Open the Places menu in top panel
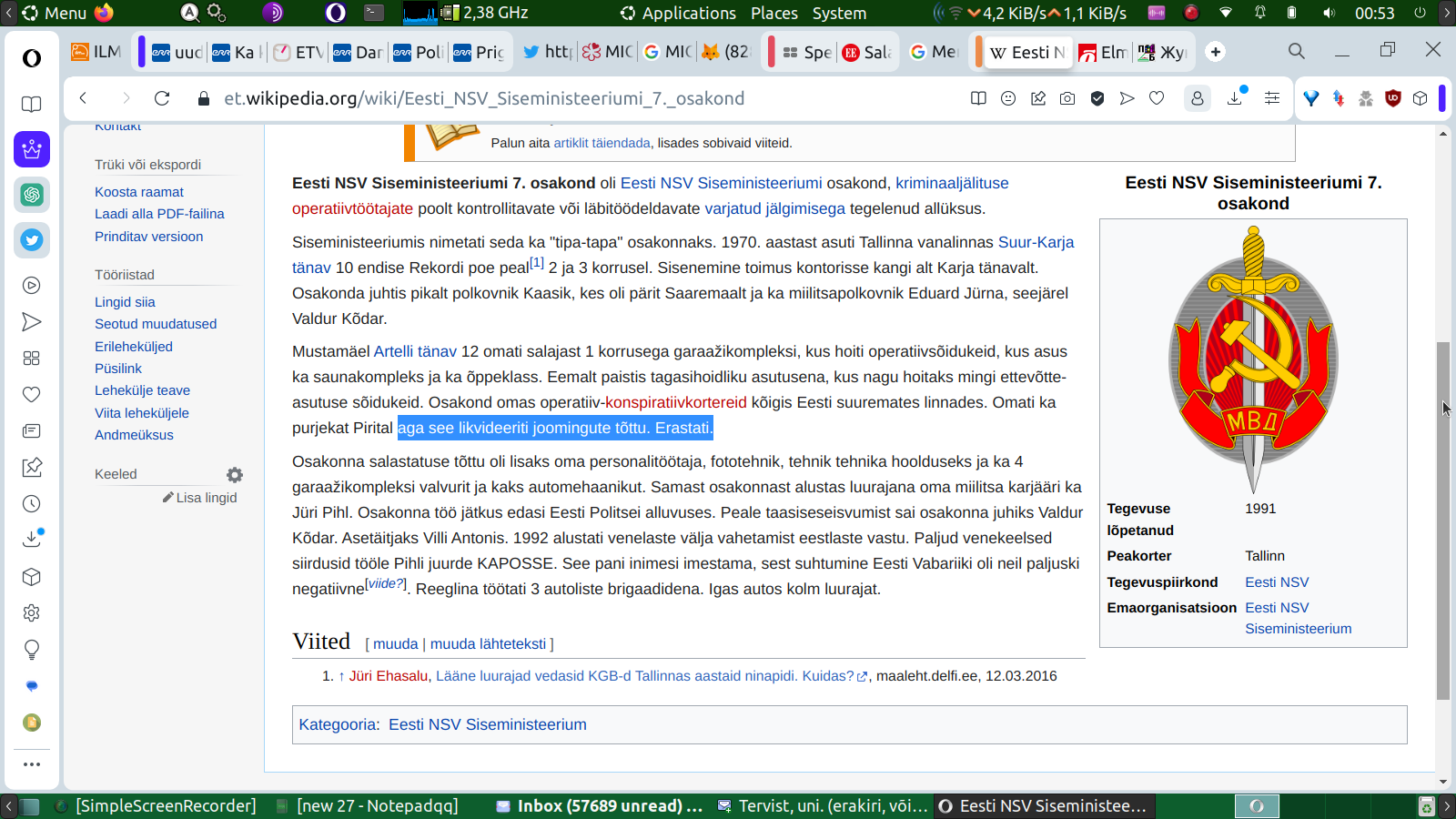This screenshot has width=1456, height=819. (x=774, y=13)
